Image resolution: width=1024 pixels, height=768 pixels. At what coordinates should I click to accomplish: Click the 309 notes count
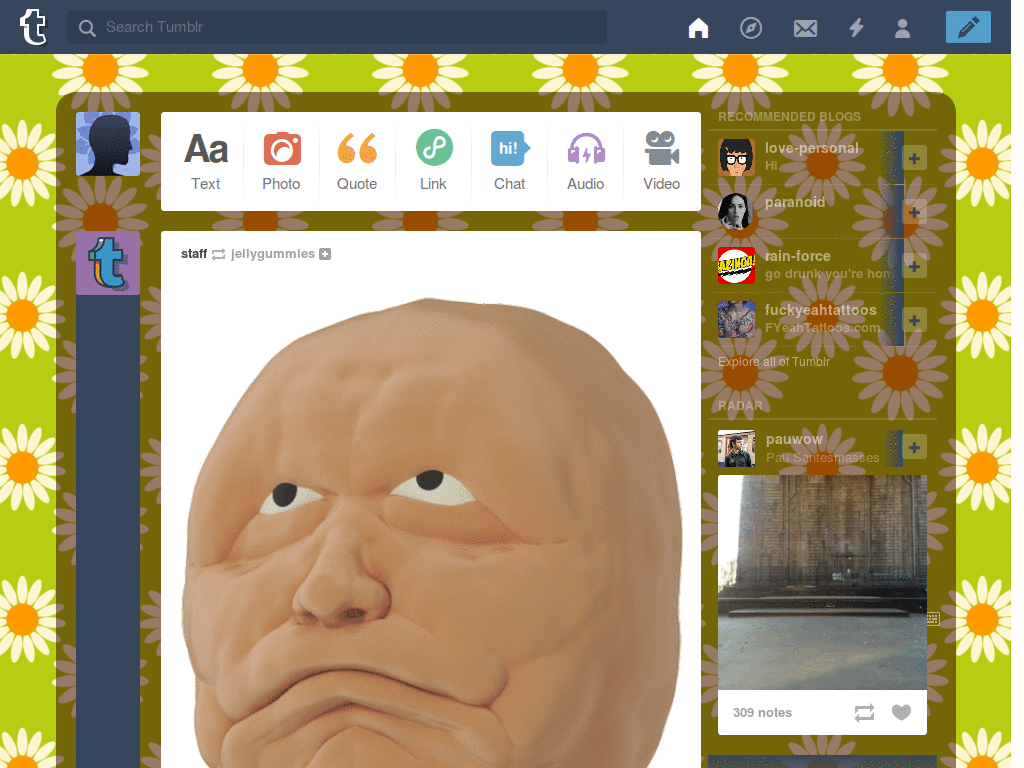point(762,712)
